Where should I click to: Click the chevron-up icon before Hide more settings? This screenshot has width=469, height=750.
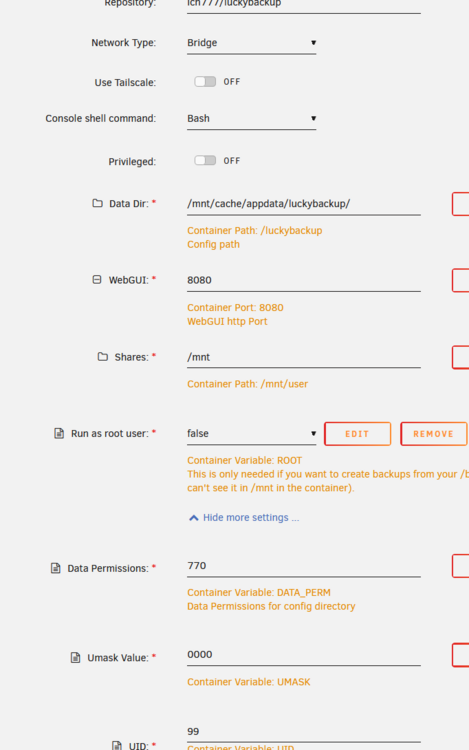coord(194,518)
